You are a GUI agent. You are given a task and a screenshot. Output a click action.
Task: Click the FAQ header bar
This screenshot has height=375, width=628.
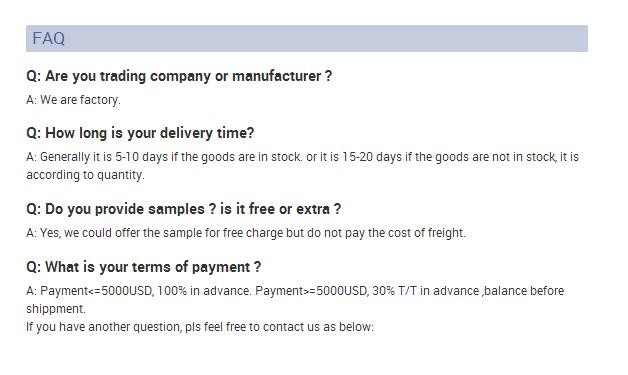click(x=307, y=38)
